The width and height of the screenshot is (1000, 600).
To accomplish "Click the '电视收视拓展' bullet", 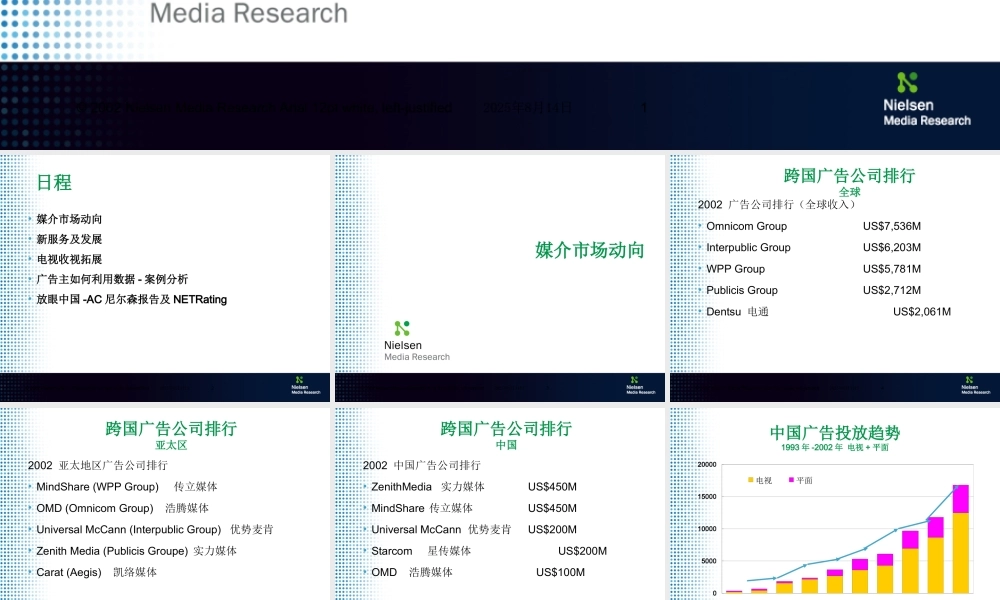I will [69, 259].
